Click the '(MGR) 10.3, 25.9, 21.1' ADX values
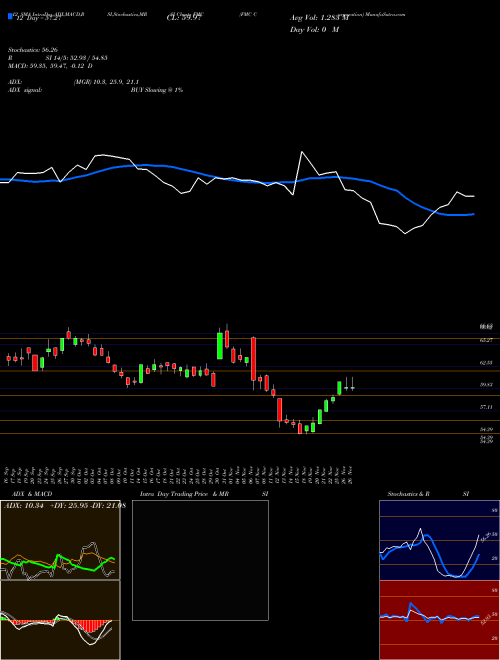The image size is (500, 660). (x=106, y=82)
